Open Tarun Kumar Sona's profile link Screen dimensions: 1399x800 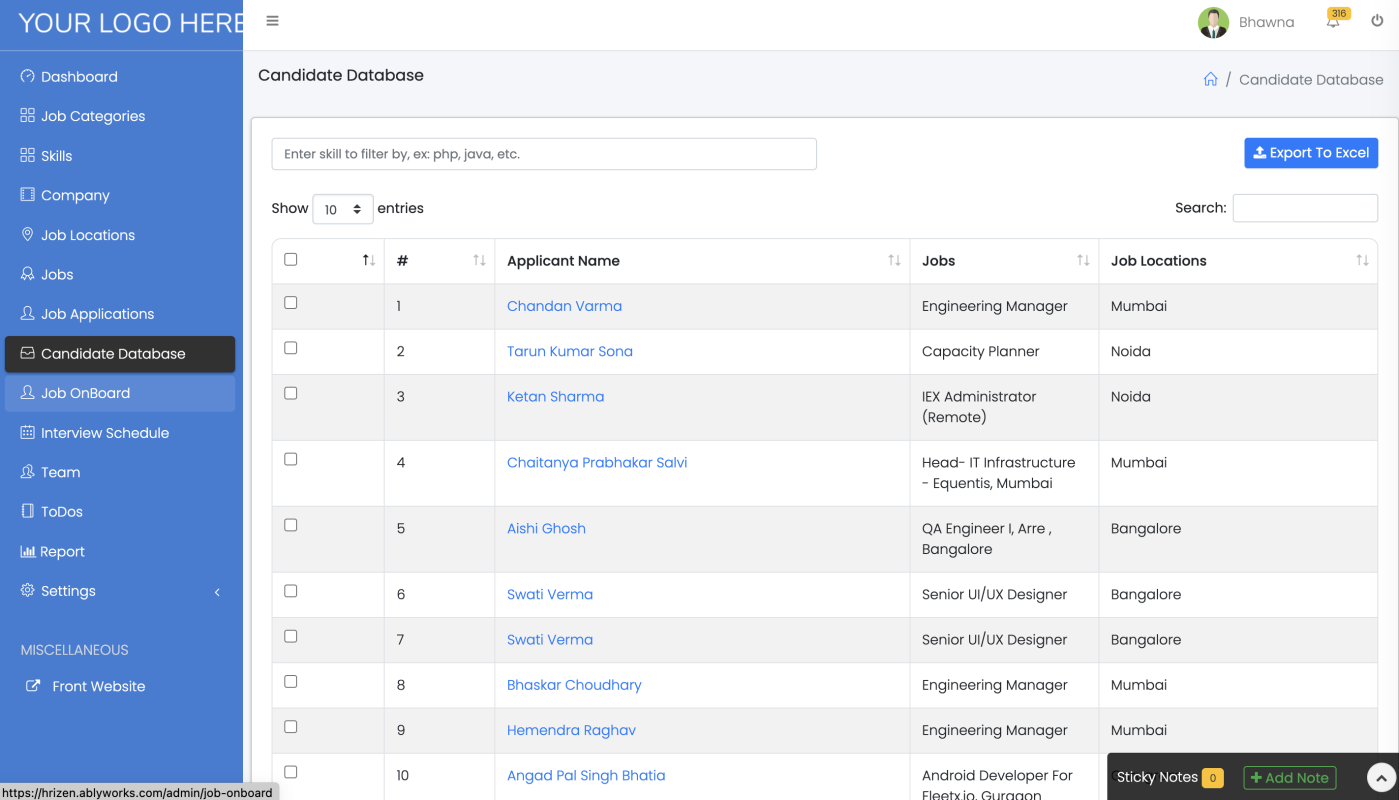569,351
